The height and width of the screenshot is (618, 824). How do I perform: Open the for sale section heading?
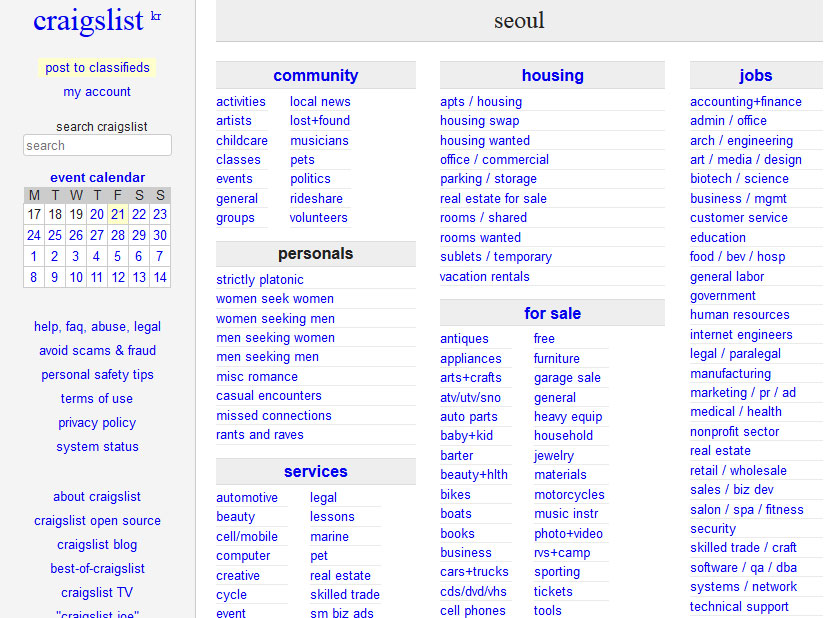[x=552, y=313]
